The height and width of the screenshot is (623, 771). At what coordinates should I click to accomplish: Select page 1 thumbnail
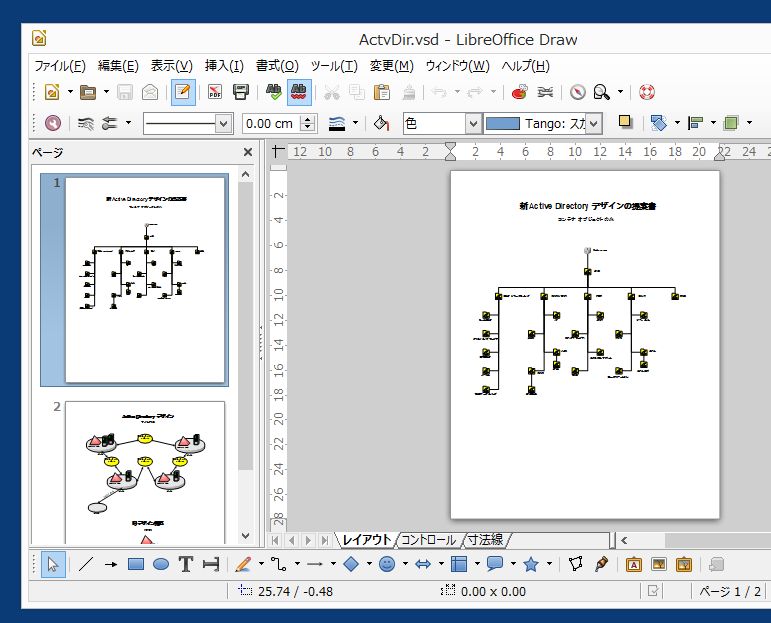[x=145, y=280]
